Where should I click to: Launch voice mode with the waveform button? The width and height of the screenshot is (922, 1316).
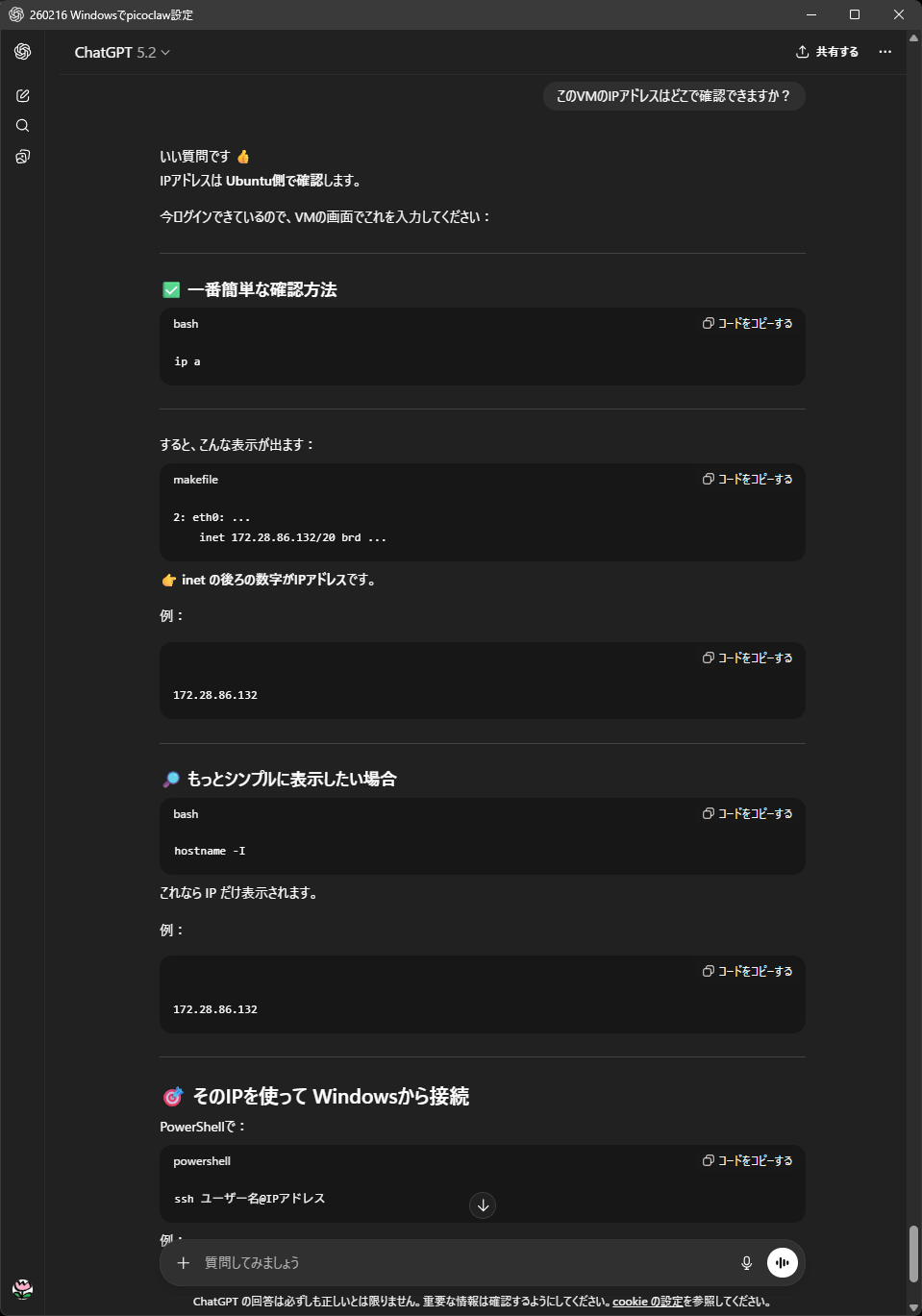[783, 1263]
